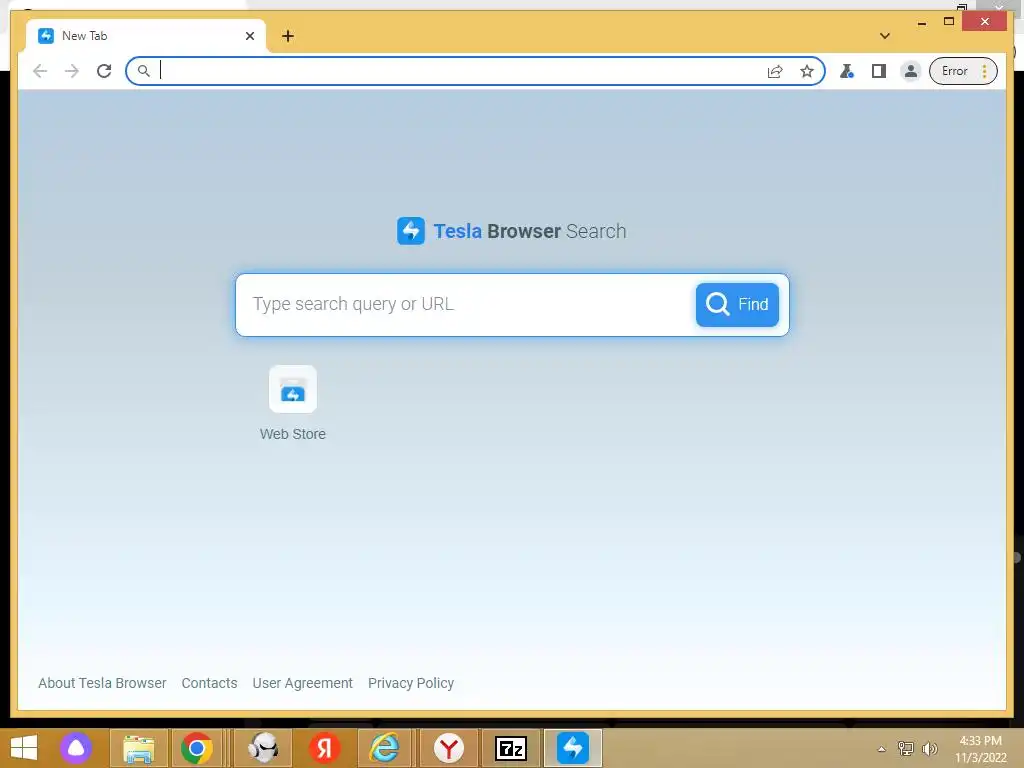Open a new tab with plus button
Viewport: 1024px width, 768px height.
(288, 36)
